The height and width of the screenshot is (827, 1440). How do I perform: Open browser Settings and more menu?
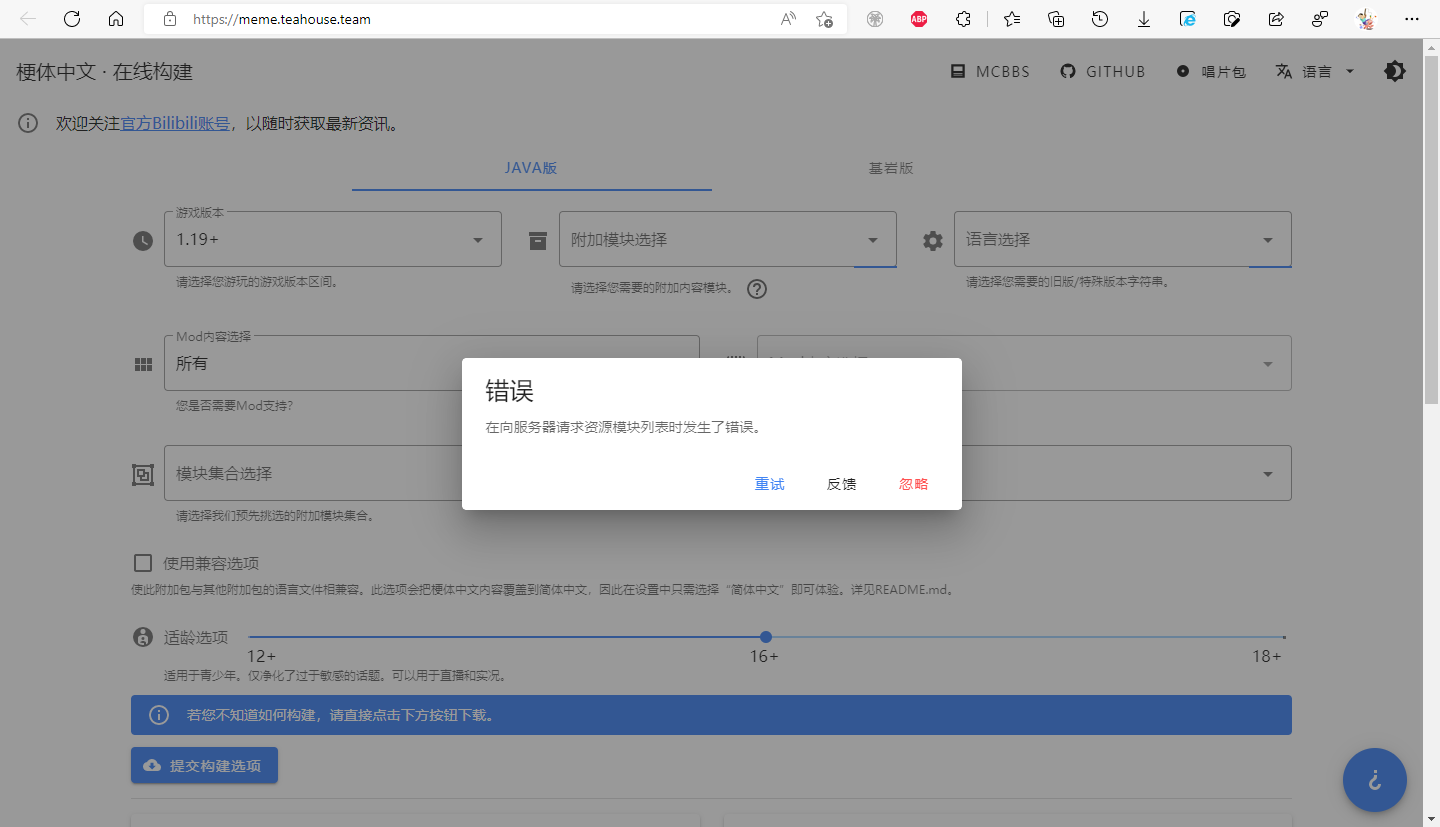(x=1412, y=19)
